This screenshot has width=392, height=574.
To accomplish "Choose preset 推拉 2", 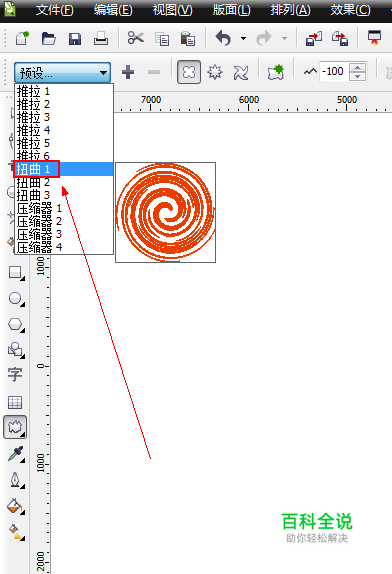I will click(x=64, y=104).
